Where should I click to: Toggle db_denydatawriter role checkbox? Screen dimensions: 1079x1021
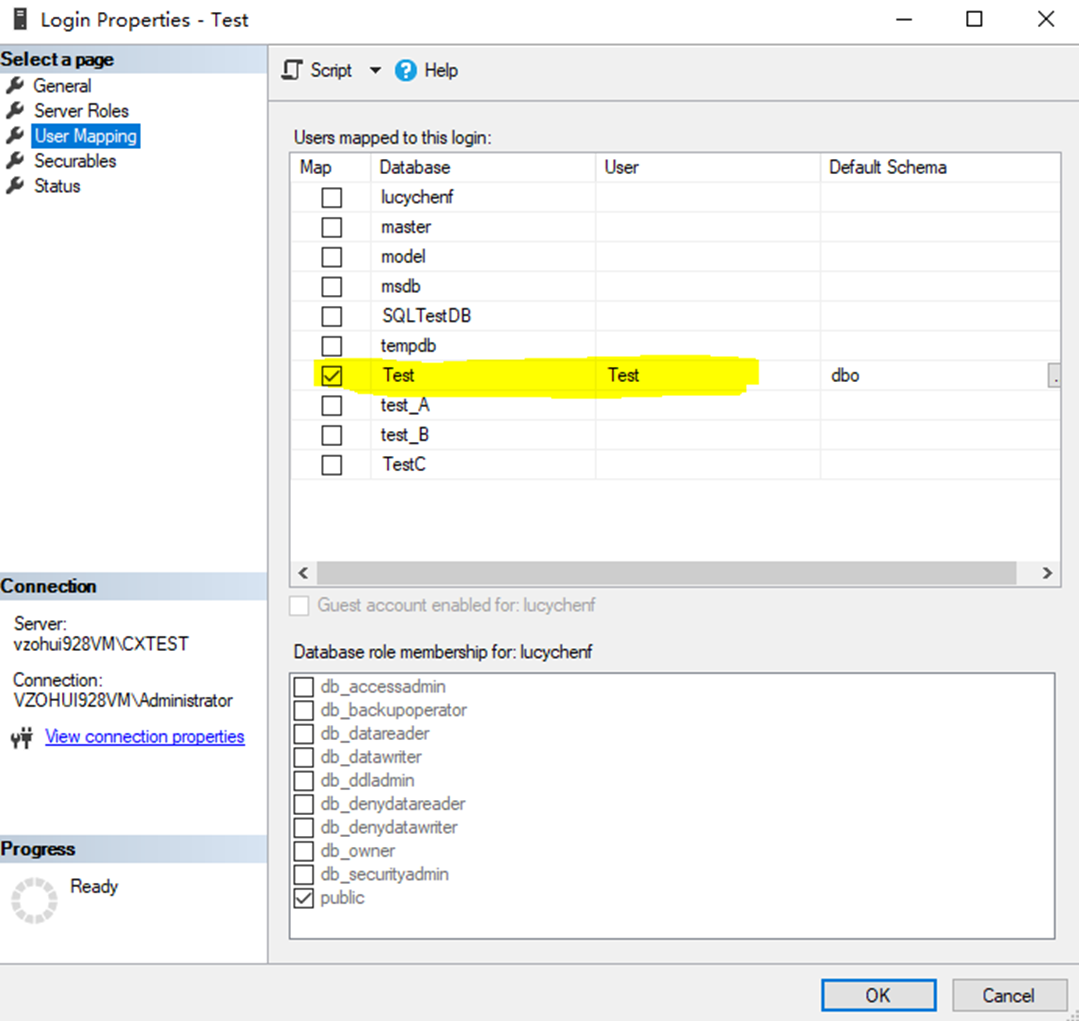click(303, 827)
